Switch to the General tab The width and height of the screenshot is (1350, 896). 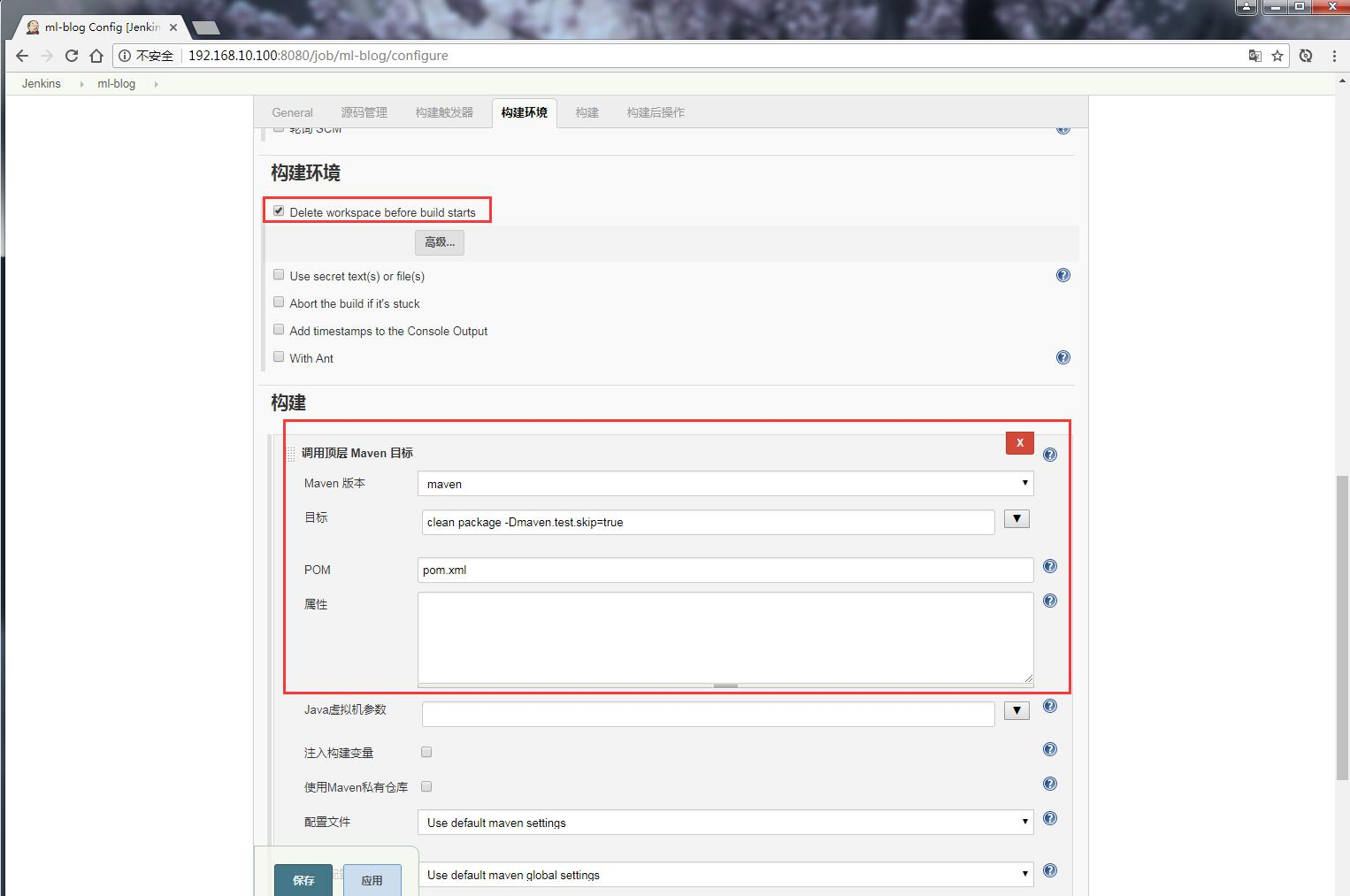292,112
